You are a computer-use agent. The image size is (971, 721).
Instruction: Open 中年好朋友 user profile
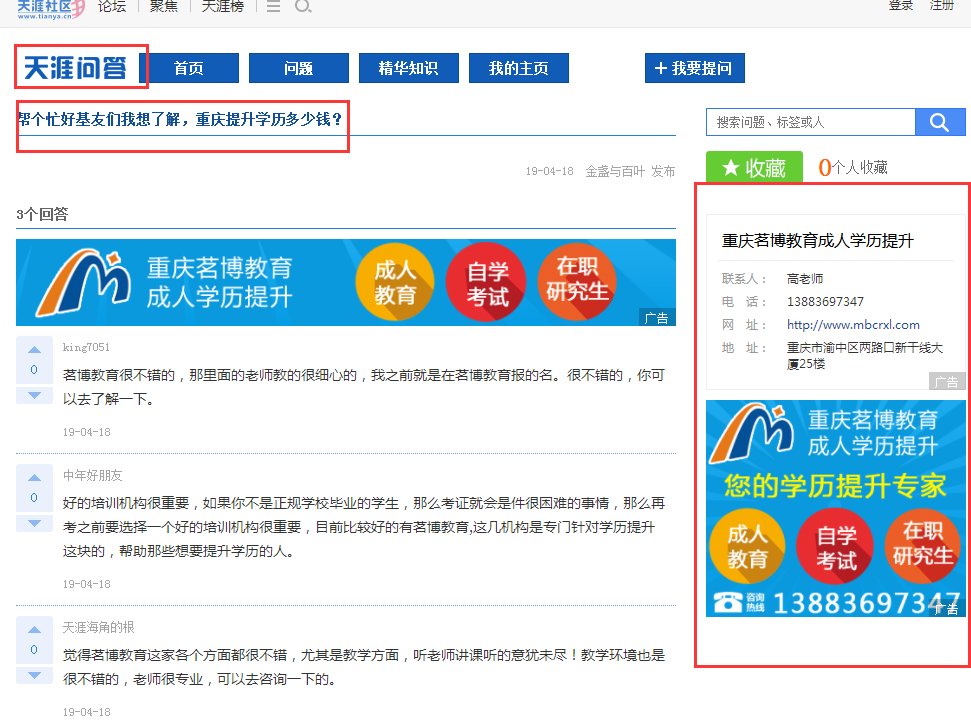coord(92,475)
